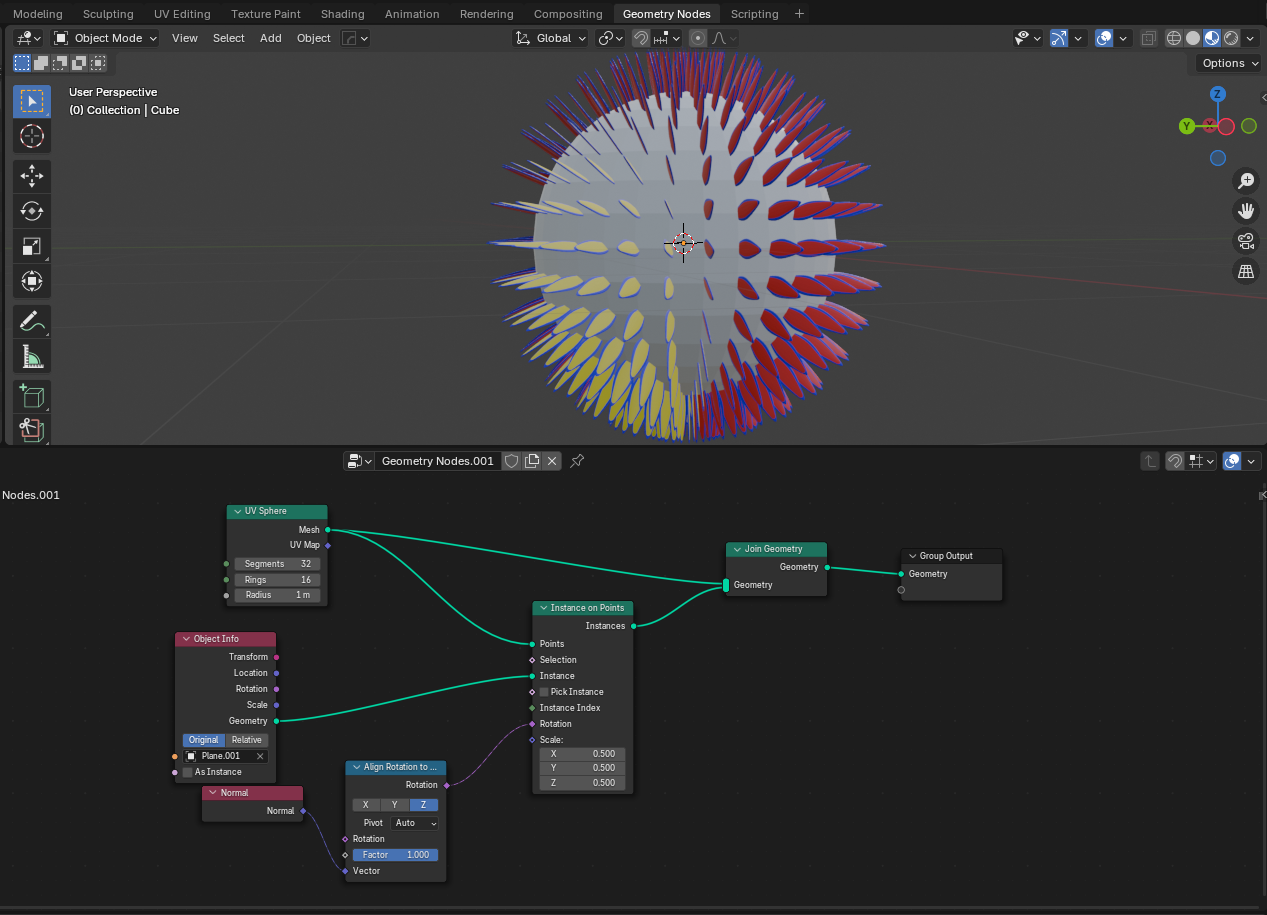1267x915 pixels.
Task: Toggle camera view icon
Action: pos(1246,241)
